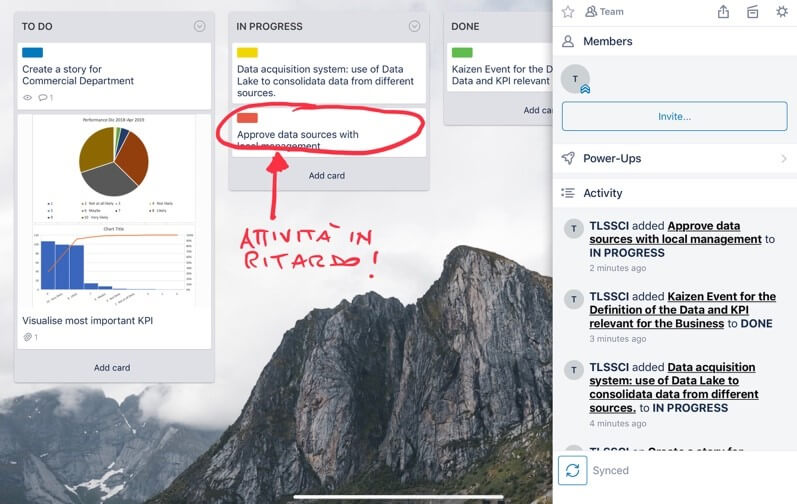Click the Power-Ups rocket icon
The image size is (797, 504).
(568, 158)
